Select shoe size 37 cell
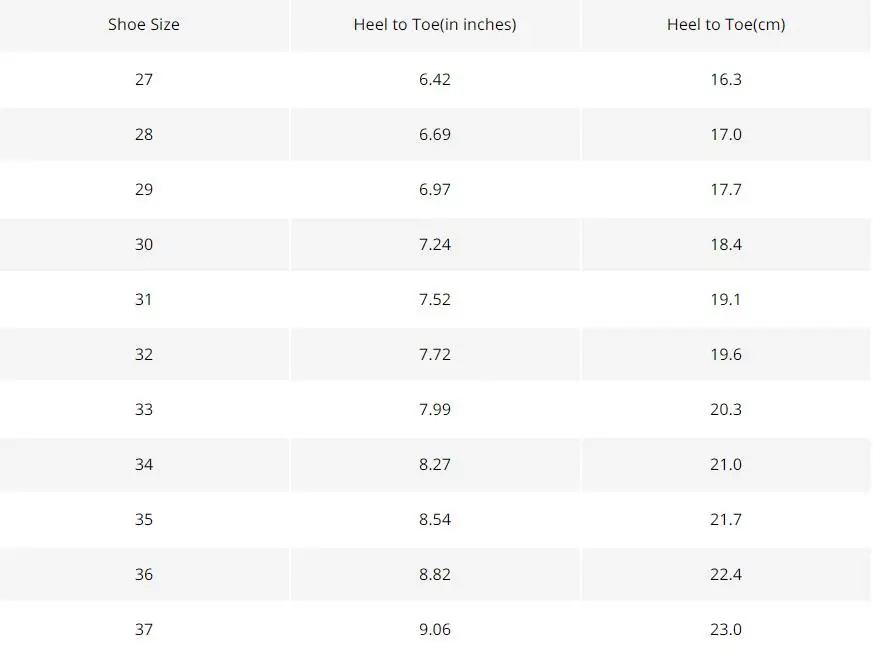Viewport: 873px width, 657px height. point(144,630)
